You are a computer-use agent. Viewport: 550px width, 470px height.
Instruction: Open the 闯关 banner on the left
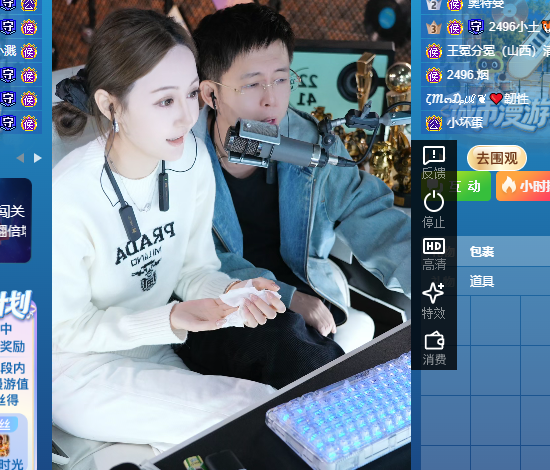[16, 220]
